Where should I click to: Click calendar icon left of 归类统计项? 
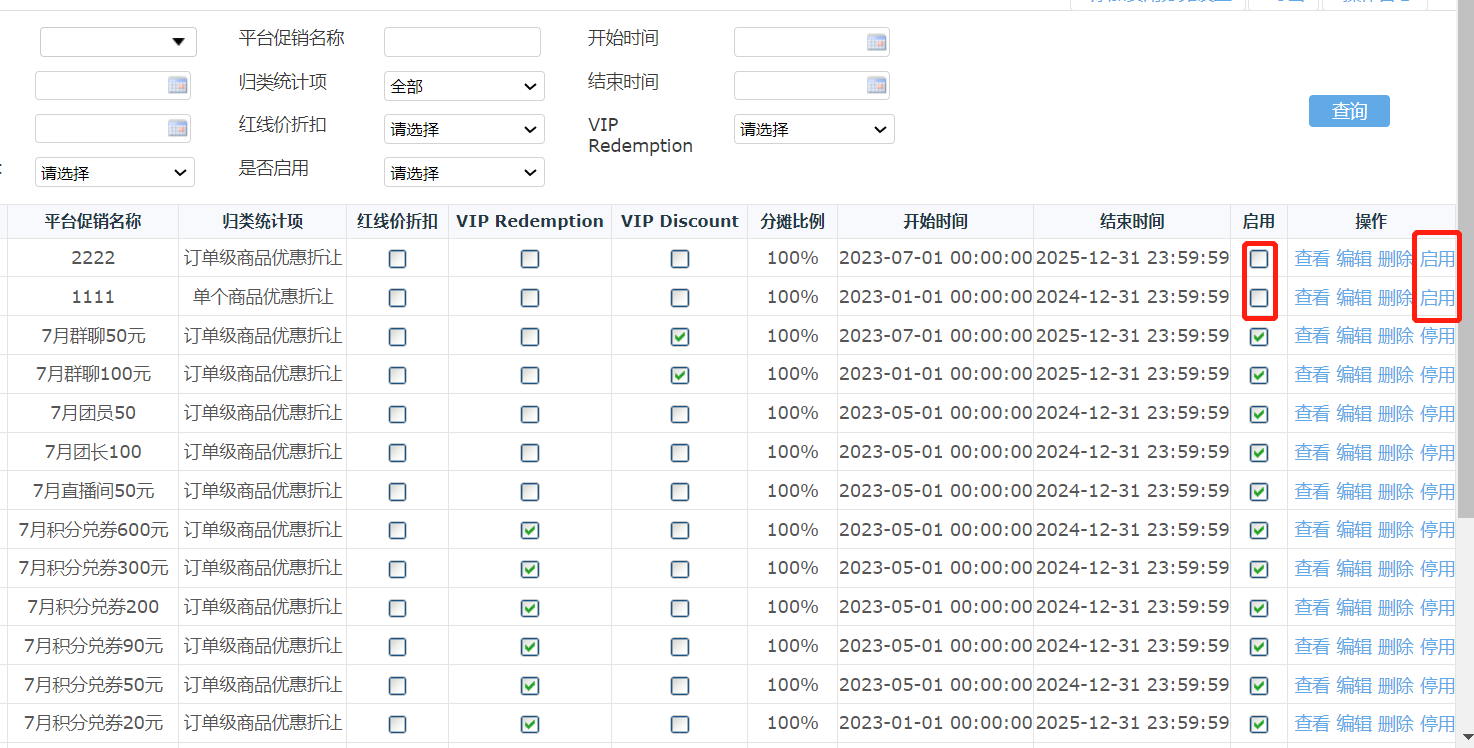pos(178,86)
